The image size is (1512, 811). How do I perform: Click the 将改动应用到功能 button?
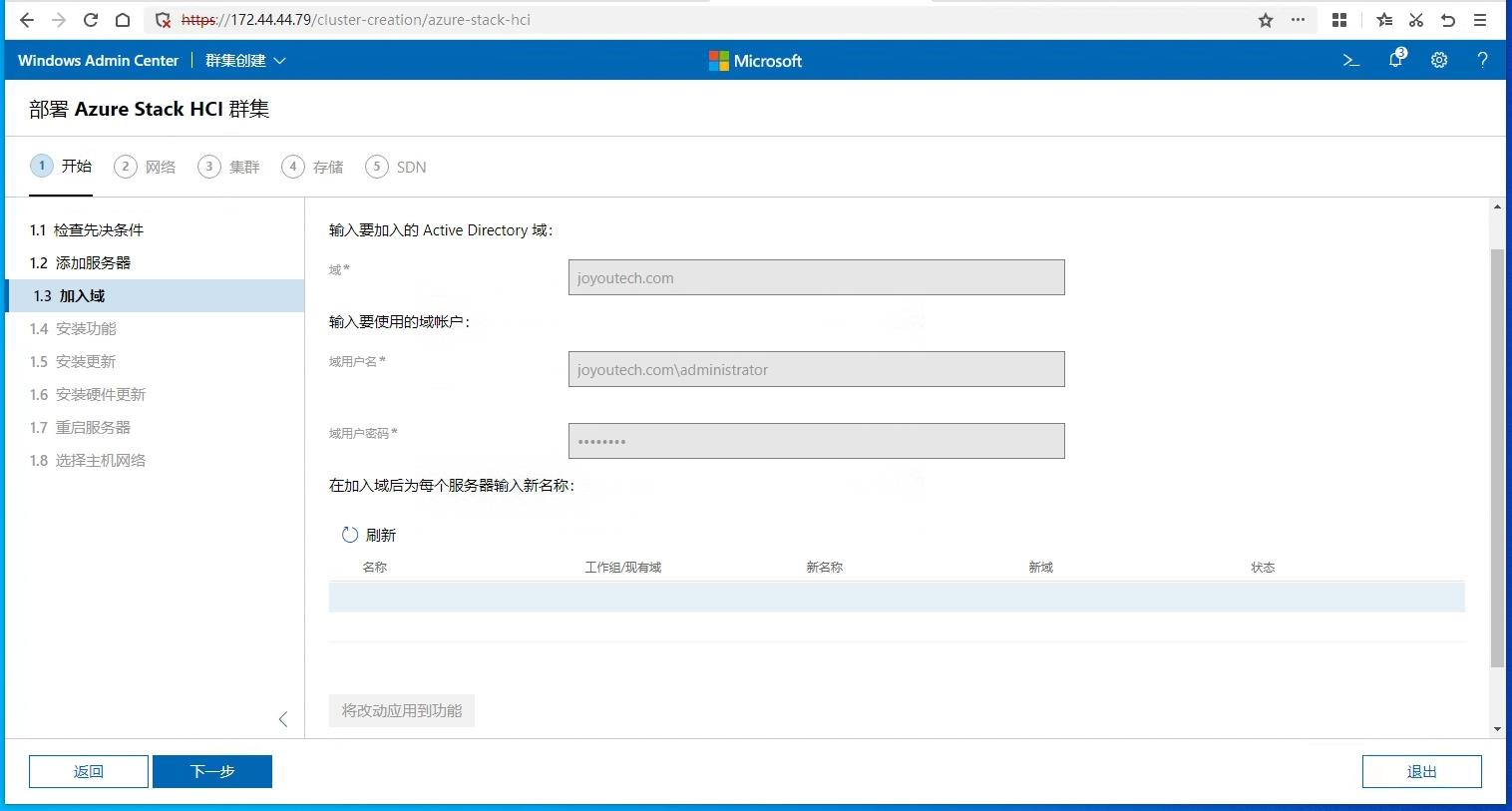click(402, 710)
